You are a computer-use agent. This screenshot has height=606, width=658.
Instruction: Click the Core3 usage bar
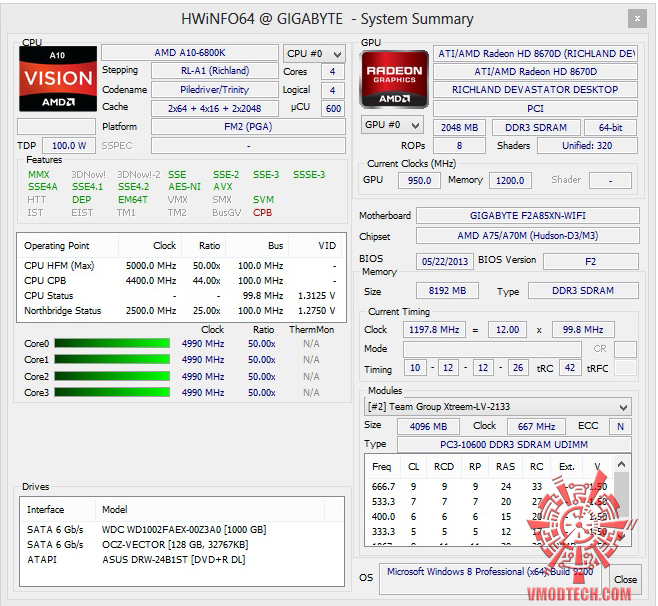pyautogui.click(x=112, y=392)
